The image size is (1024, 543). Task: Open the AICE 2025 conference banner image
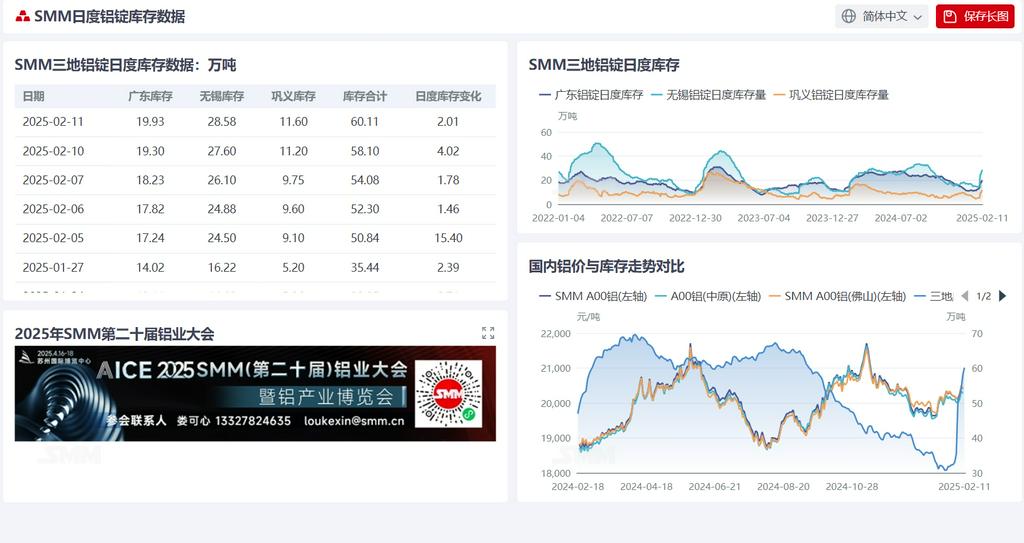coord(255,393)
